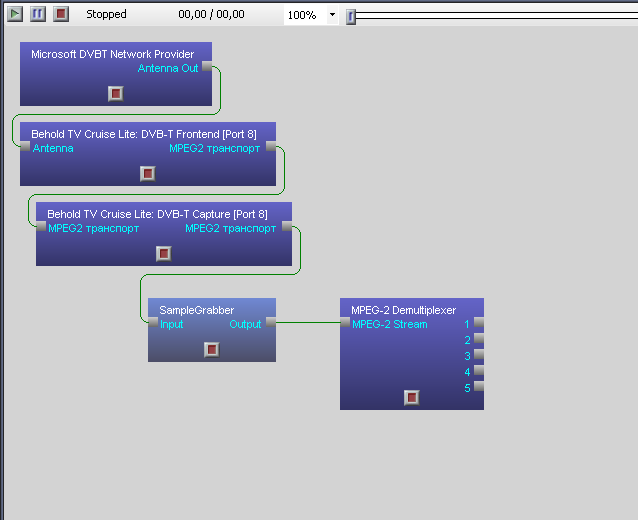The width and height of the screenshot is (638, 520).
Task: Open the 100% zoom dropdown
Action: (332, 15)
